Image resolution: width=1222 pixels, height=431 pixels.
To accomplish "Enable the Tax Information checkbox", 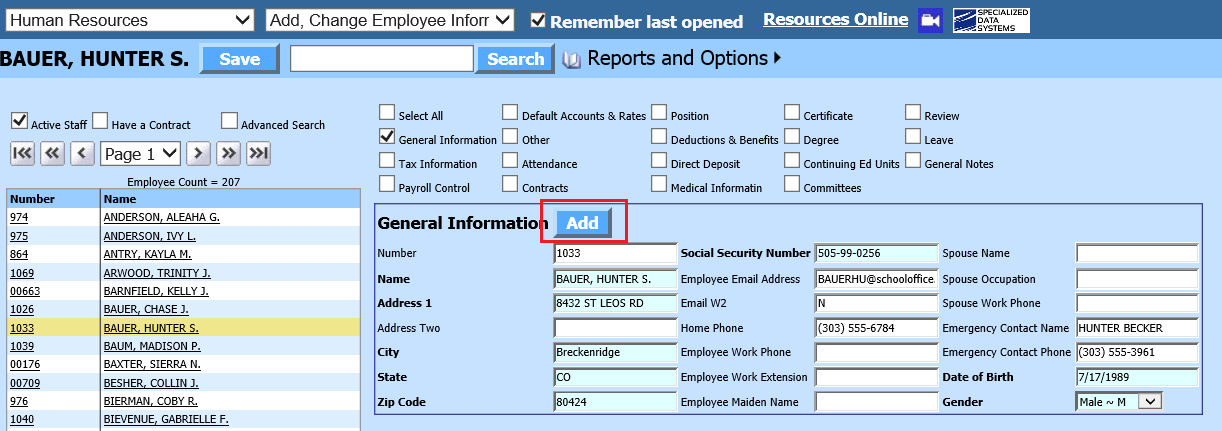I will tap(387, 160).
